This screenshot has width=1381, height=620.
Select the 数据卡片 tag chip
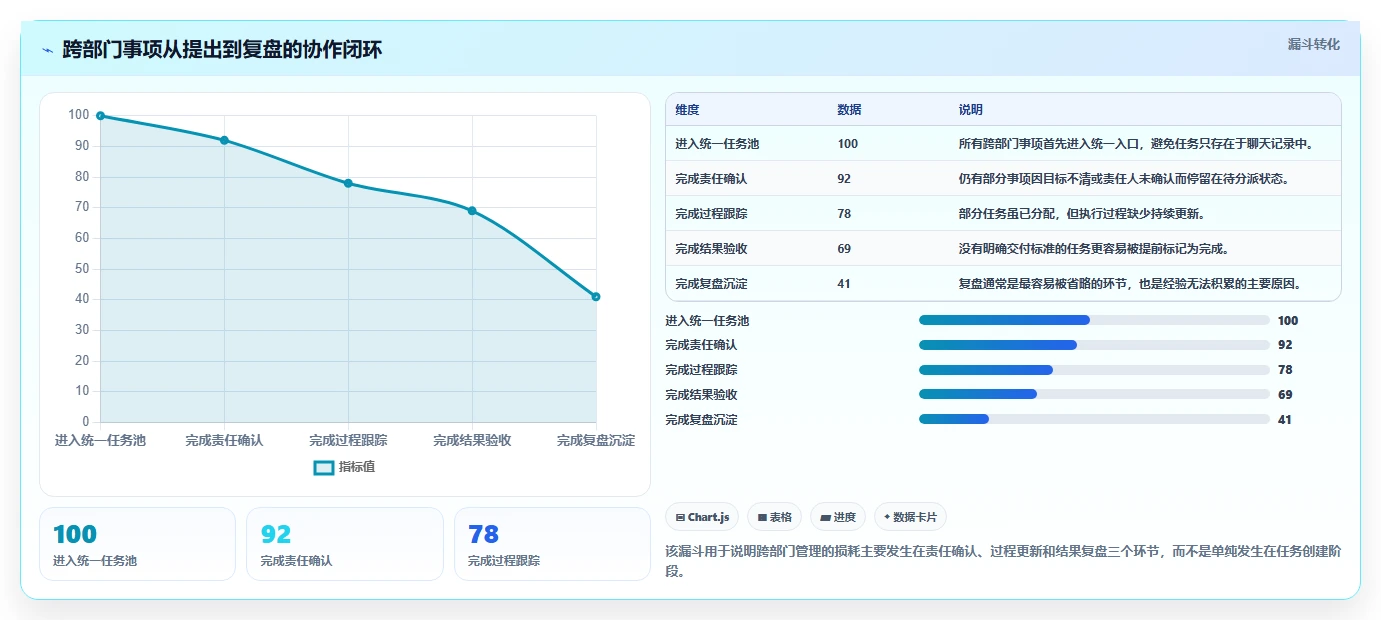click(910, 517)
